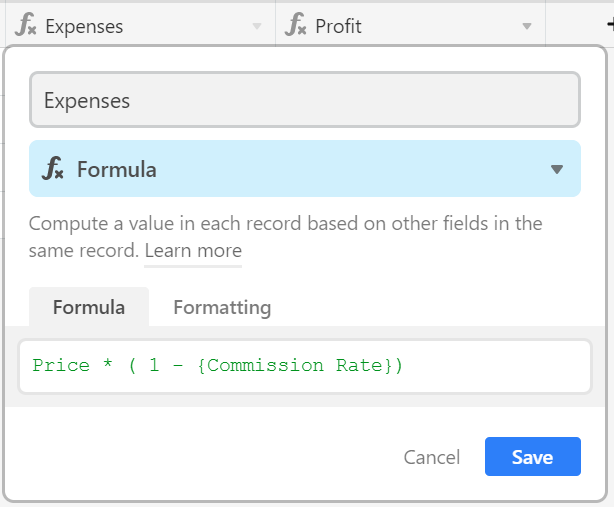This screenshot has width=614, height=507.
Task: Place cursor on the number 1 in formula
Action: [154, 365]
